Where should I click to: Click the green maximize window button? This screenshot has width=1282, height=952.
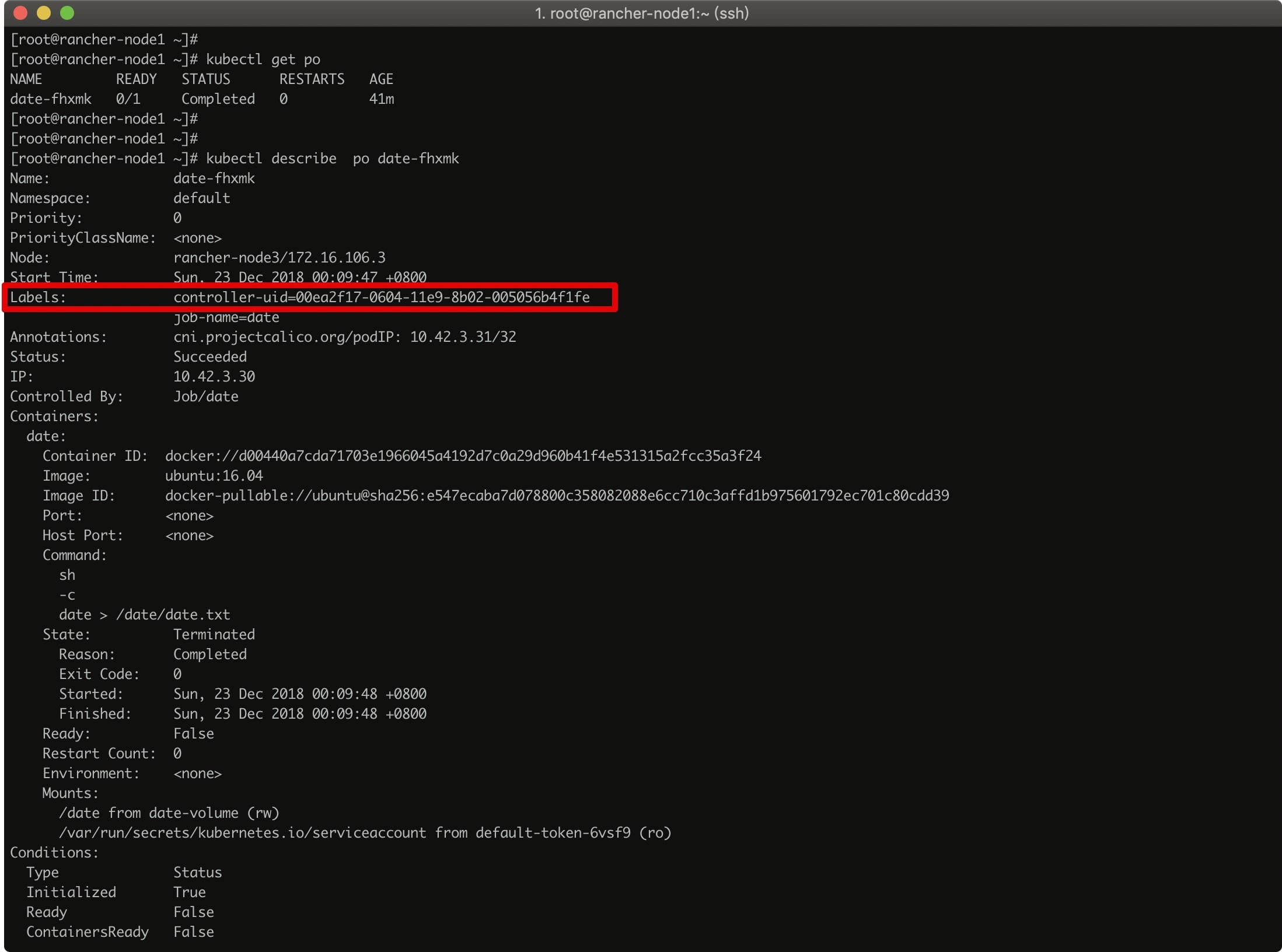pyautogui.click(x=67, y=13)
